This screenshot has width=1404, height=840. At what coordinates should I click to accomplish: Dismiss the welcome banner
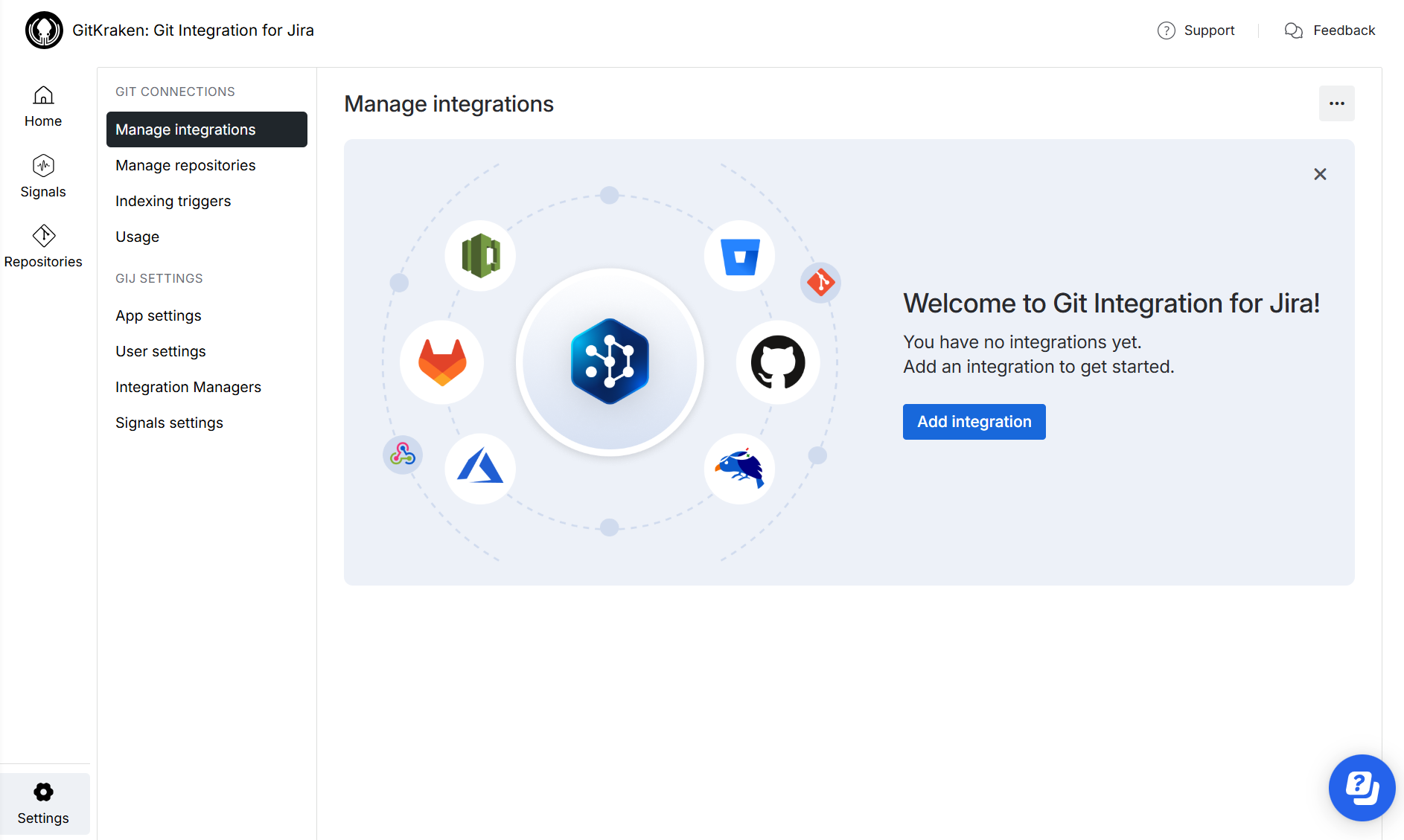pos(1320,174)
